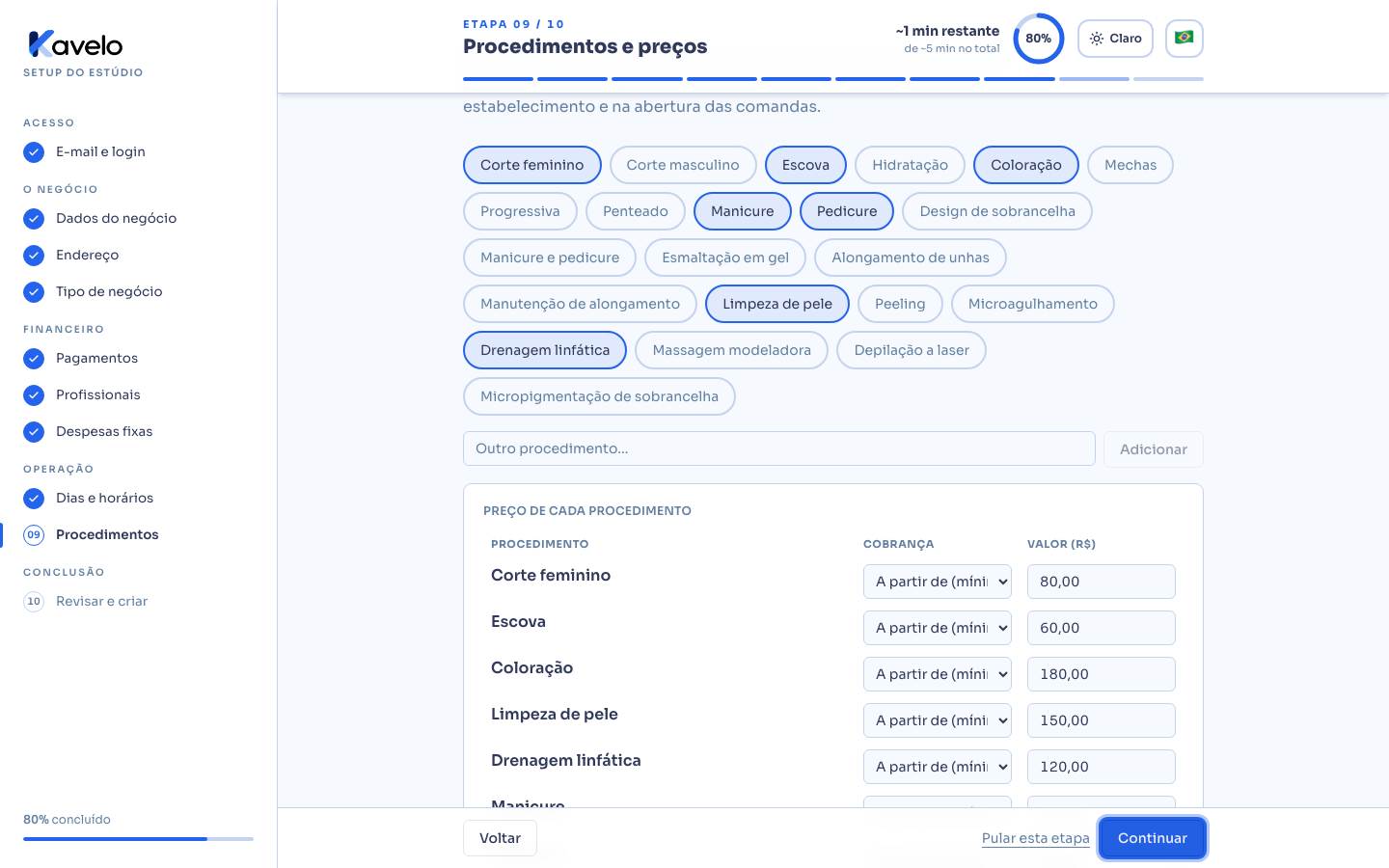The height and width of the screenshot is (868, 1389).
Task: Click step 10 badge beside Revisar e criar
Action: coord(34,602)
